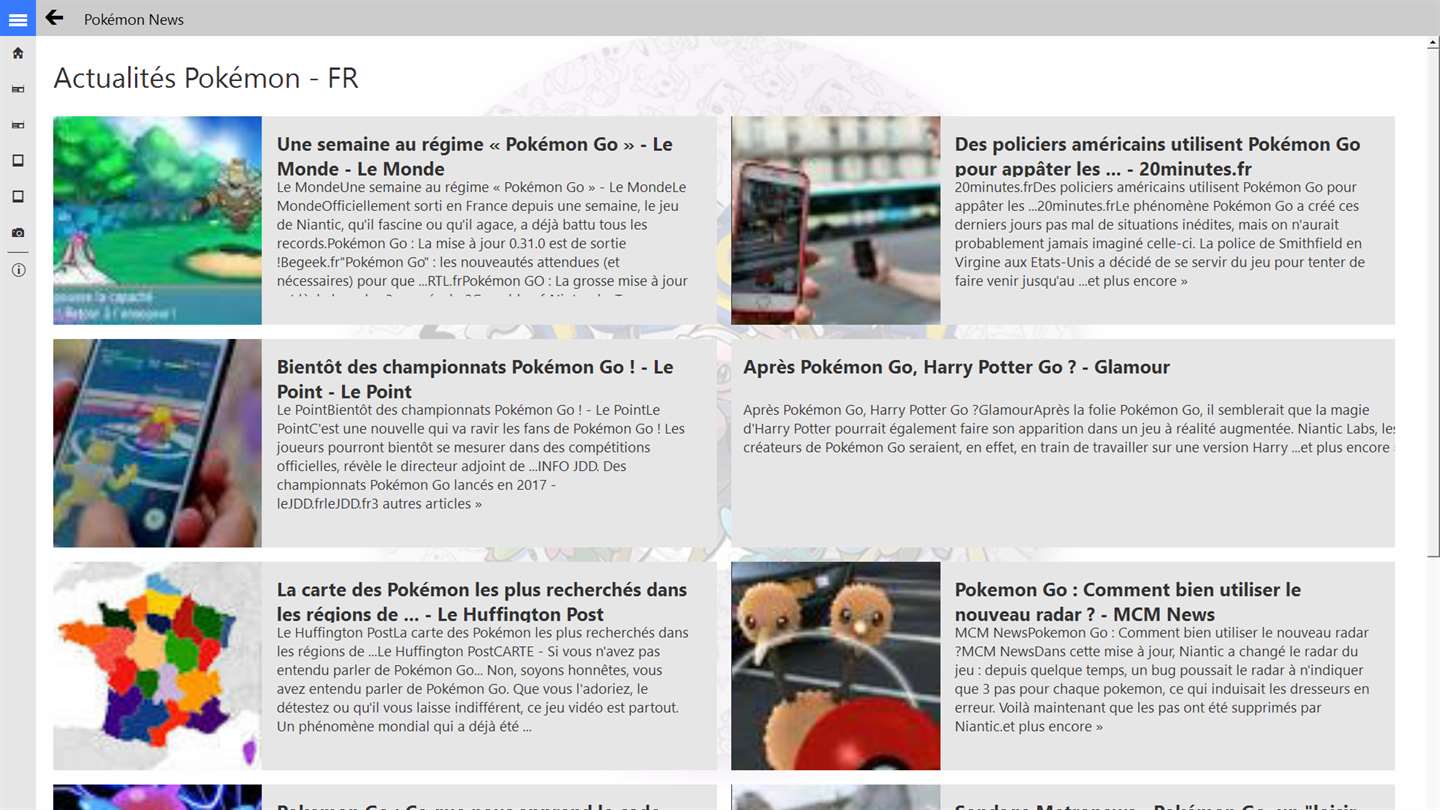Click the vertical scrollbar thumb
Image resolution: width=1440 pixels, height=810 pixels.
(1433, 303)
